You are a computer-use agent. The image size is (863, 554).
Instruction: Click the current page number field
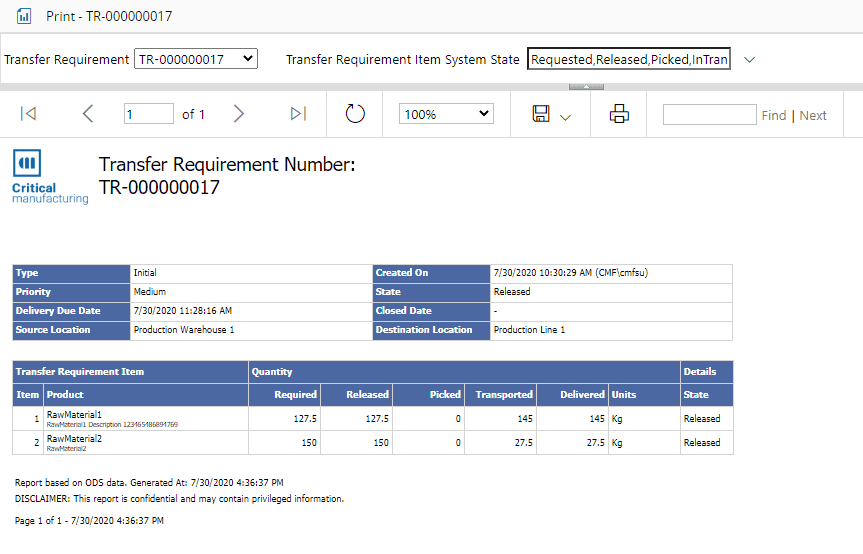click(x=149, y=114)
